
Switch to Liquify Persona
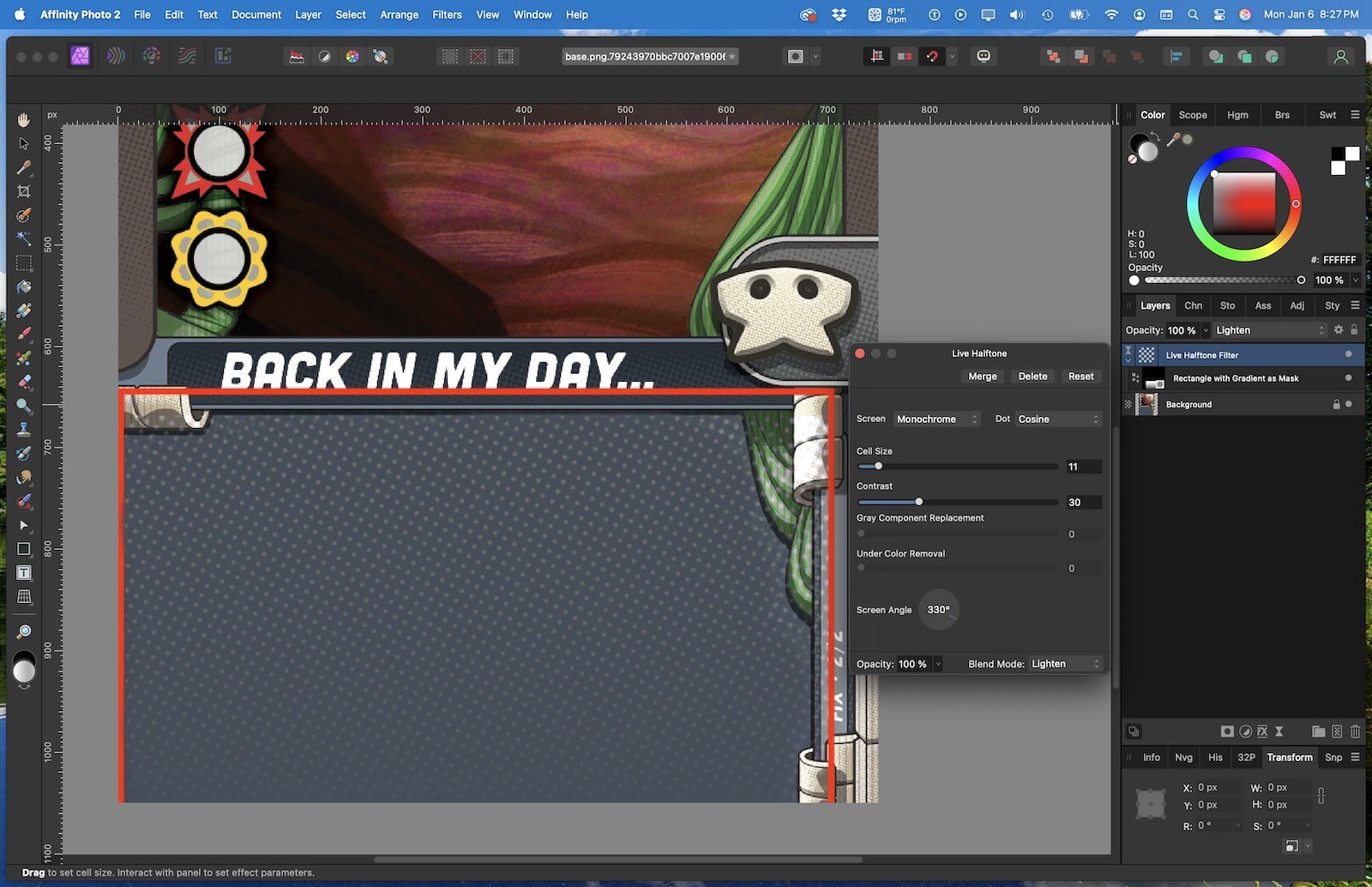coord(116,57)
